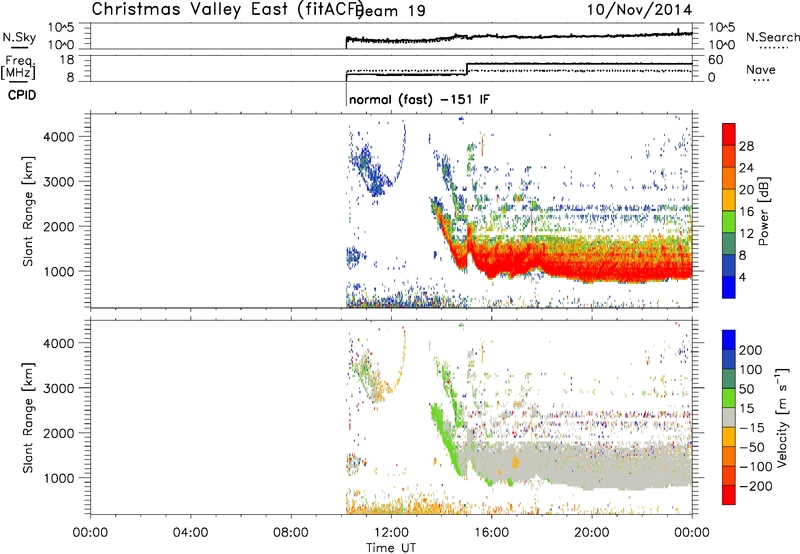The image size is (800, 554).
Task: Click the '12:00' time tick label
Action: pyautogui.click(x=391, y=532)
